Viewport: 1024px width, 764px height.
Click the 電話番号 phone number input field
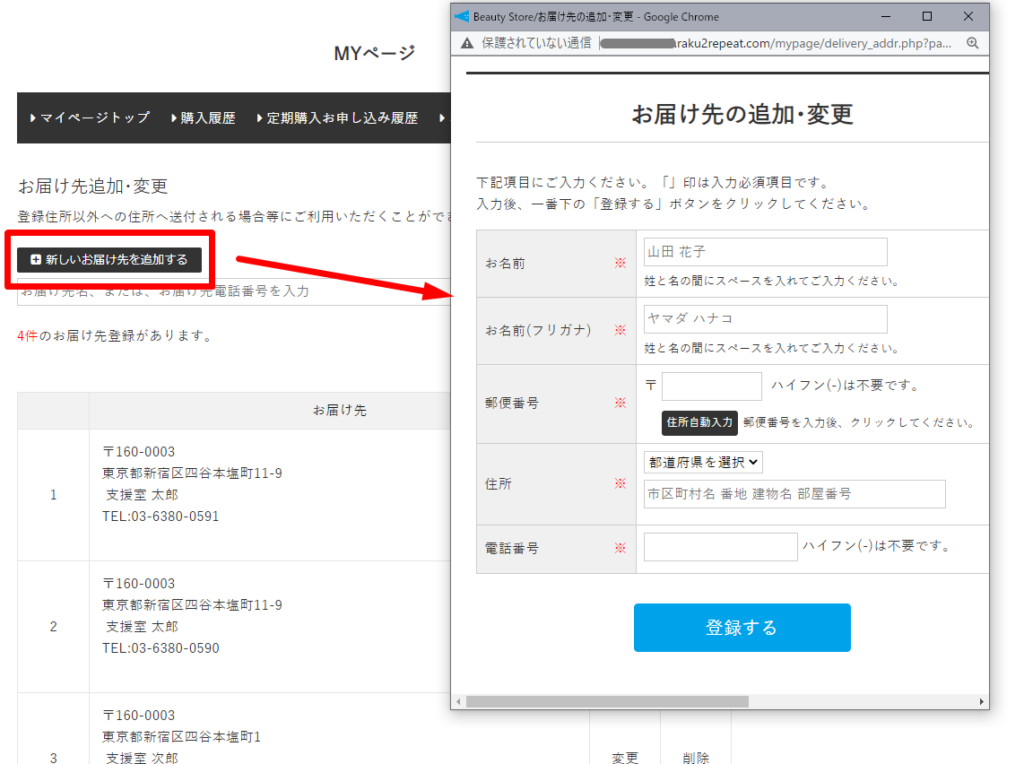coord(720,547)
